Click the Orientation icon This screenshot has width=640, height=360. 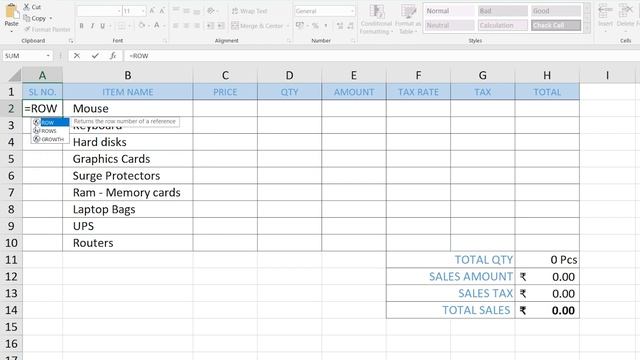211,10
